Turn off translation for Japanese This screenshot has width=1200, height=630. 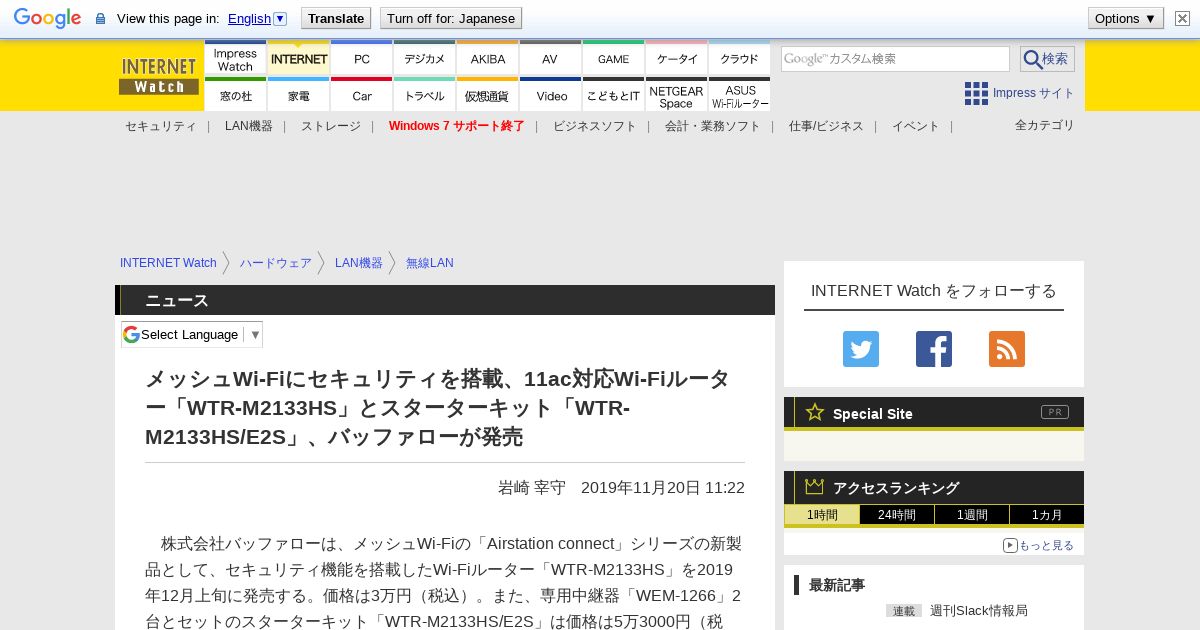tap(451, 18)
